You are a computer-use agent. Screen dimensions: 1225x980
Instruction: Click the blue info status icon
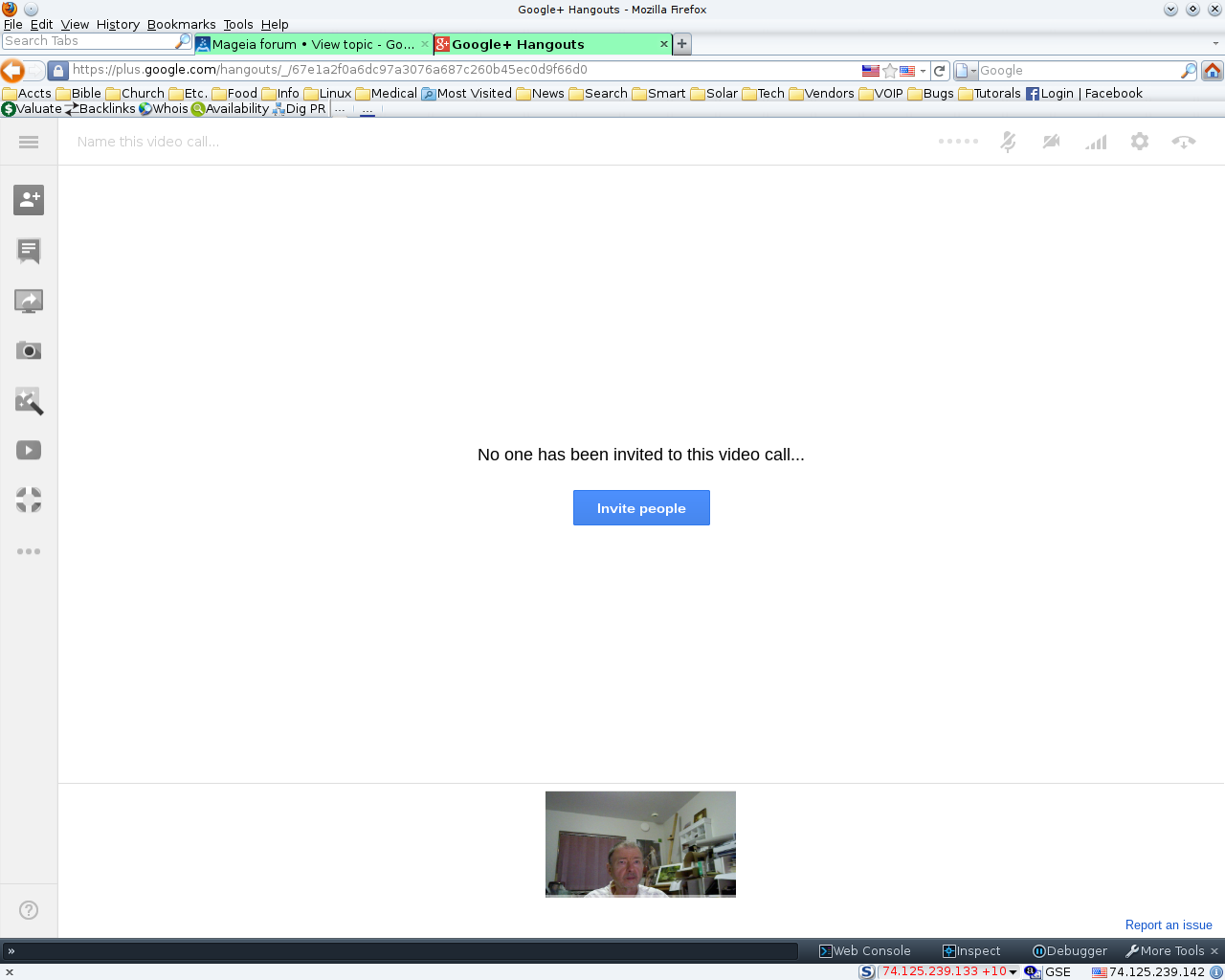pyautogui.click(x=1215, y=971)
